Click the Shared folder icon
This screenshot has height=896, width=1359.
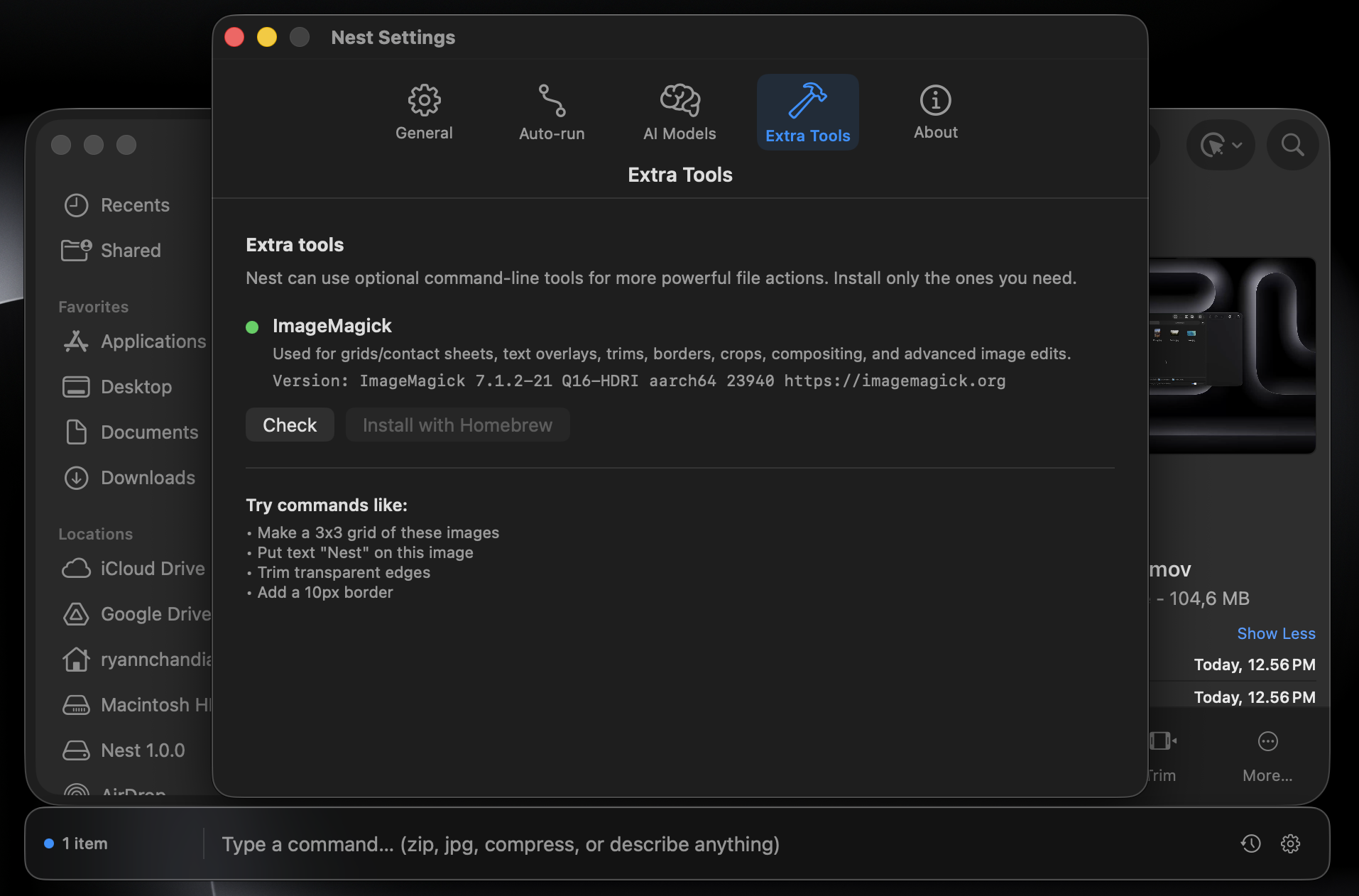76,250
